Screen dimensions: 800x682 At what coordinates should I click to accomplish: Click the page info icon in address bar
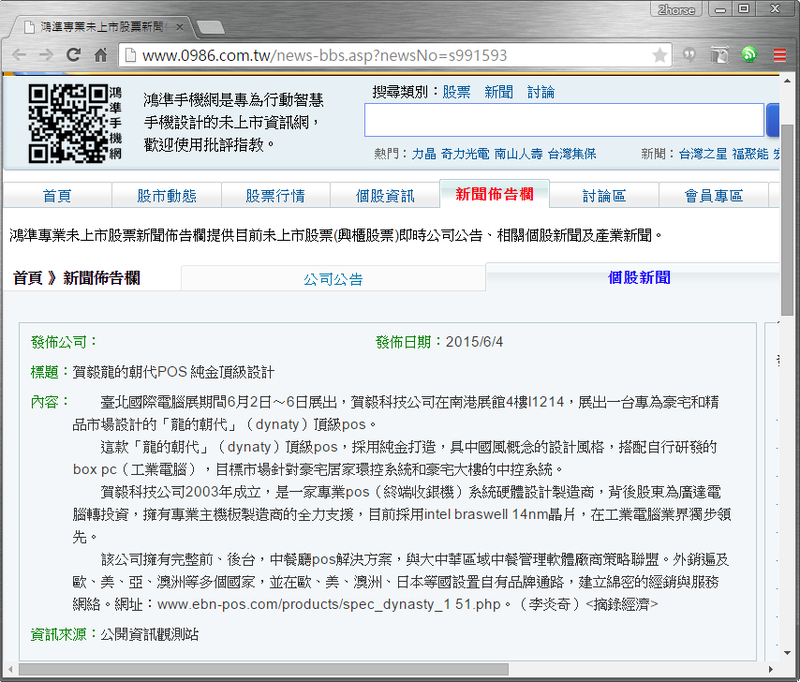tap(131, 55)
